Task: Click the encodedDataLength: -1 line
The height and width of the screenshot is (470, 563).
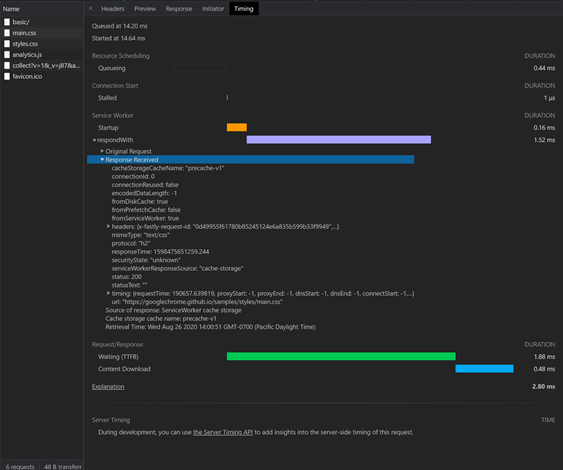Action: pos(144,193)
